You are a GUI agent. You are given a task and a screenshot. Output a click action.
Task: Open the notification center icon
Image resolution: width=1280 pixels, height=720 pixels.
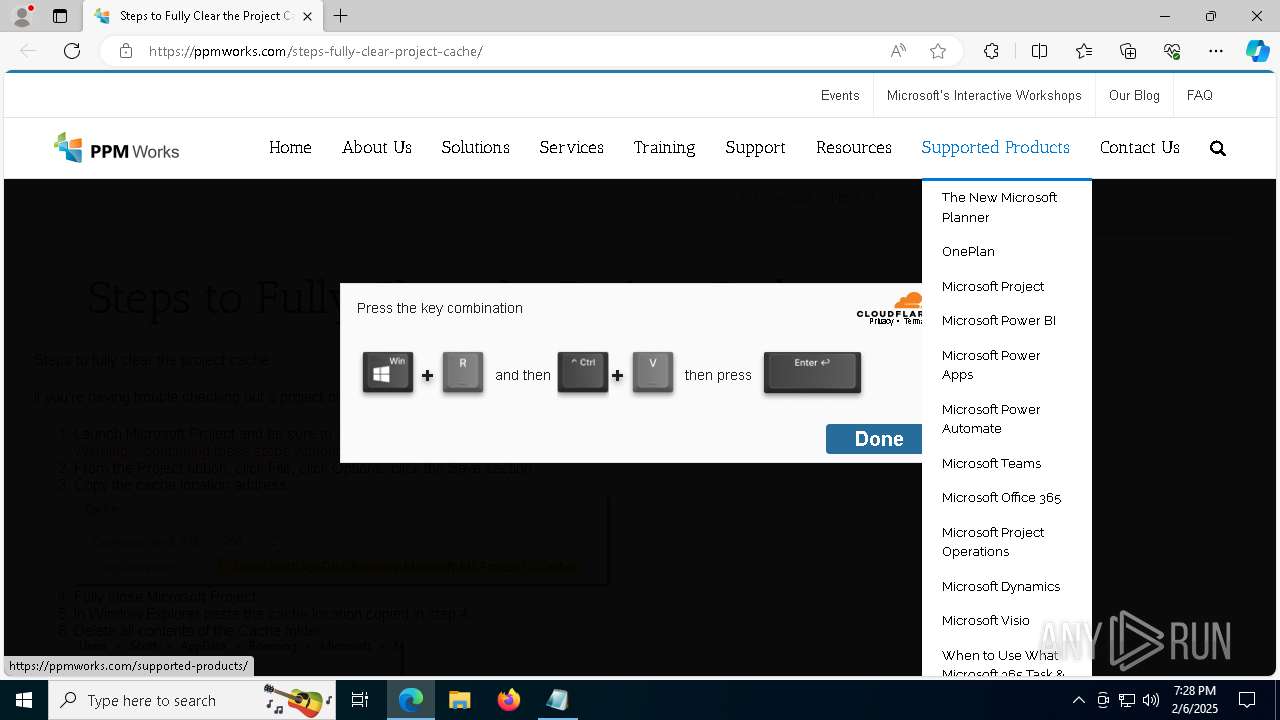(x=1247, y=700)
